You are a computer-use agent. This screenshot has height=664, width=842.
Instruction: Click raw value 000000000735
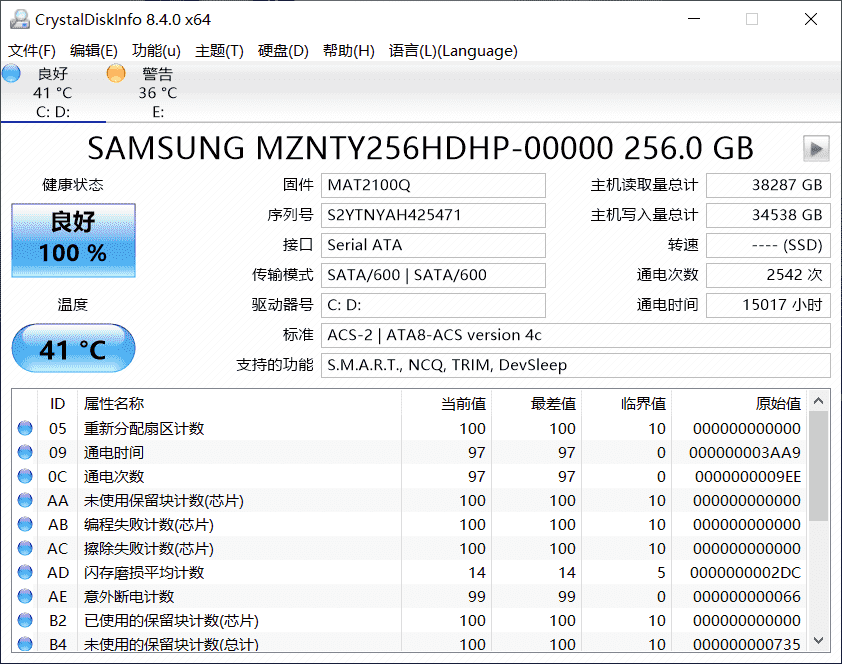tap(746, 644)
